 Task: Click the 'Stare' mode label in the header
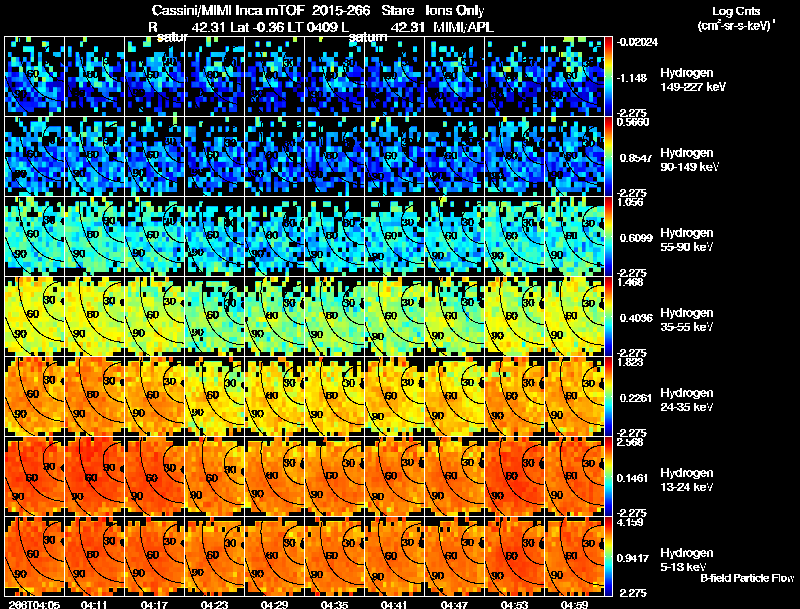point(398,11)
